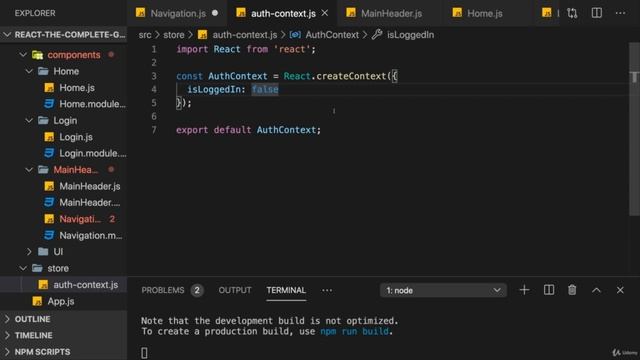Screen dimensions: 640x360
Task: Click the 'false' value on line 4
Action: (x=265, y=89)
